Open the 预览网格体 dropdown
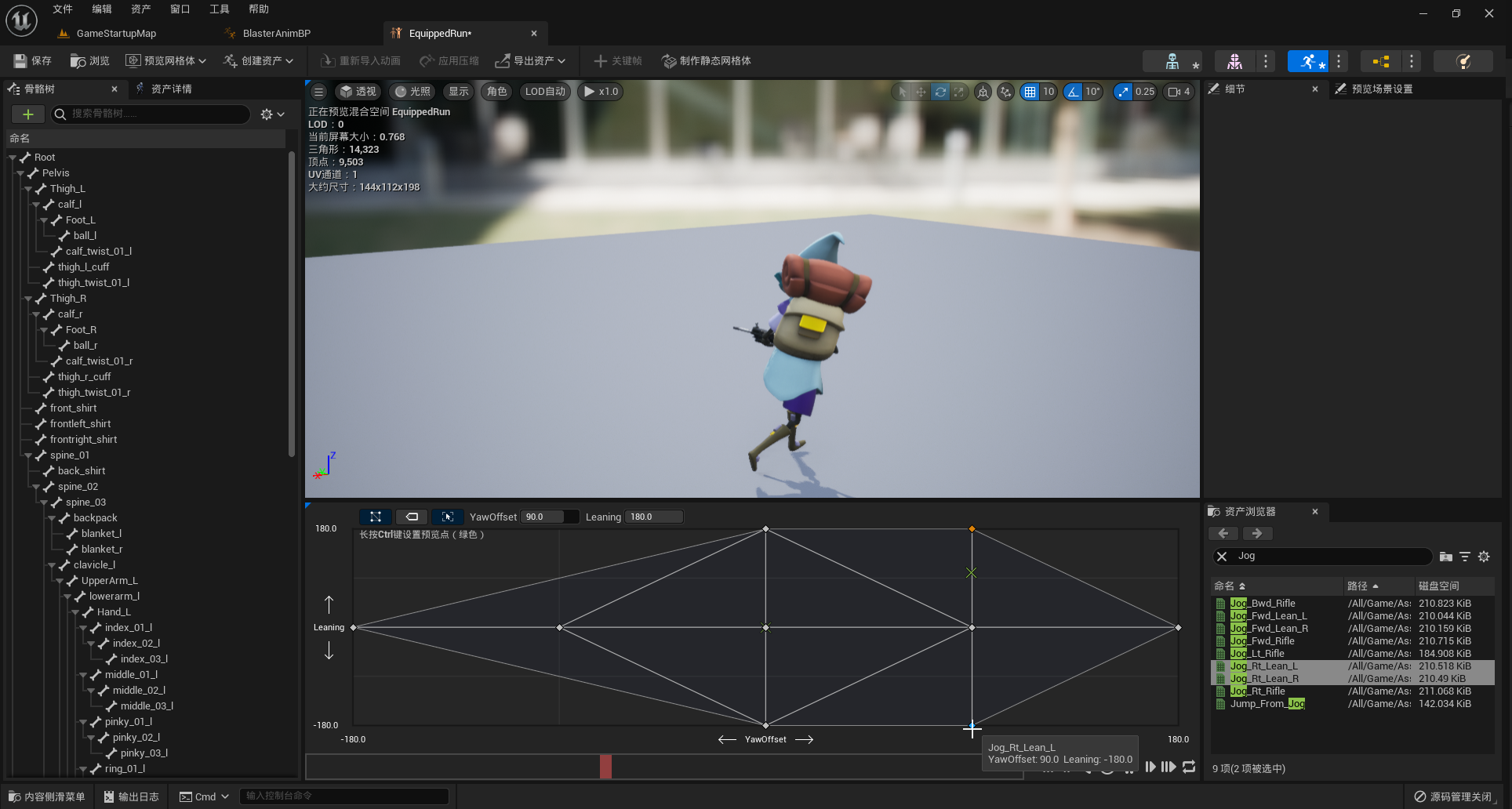Image resolution: width=1512 pixels, height=809 pixels. [x=166, y=61]
